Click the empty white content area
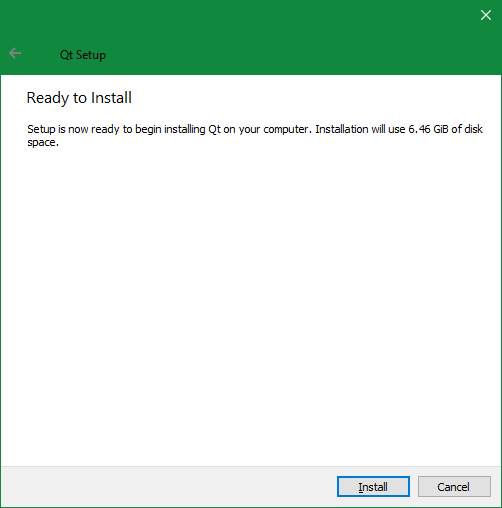 251,300
